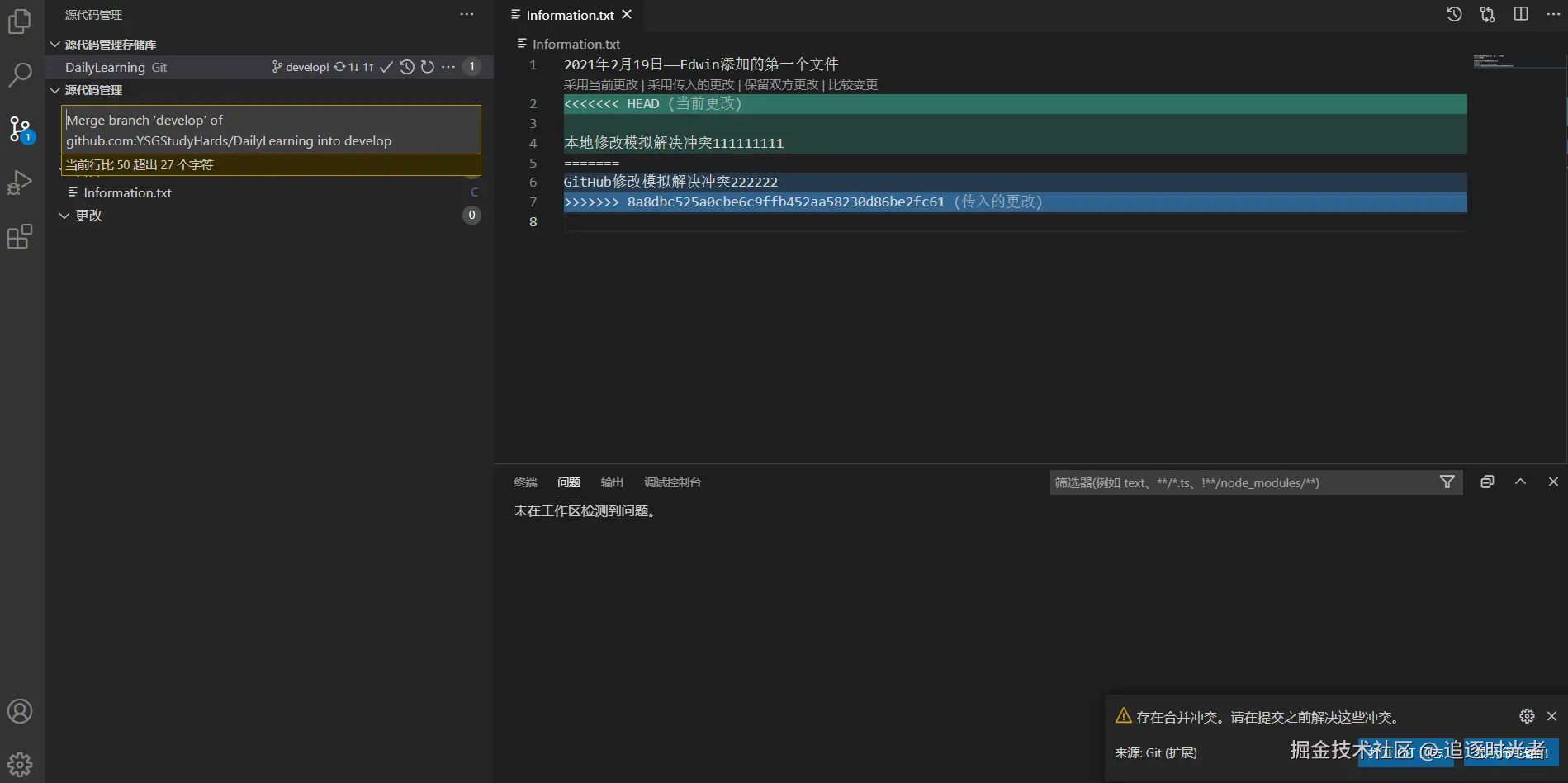The height and width of the screenshot is (783, 1568).
Task: Close the bottom panel
Action: tap(1553, 482)
